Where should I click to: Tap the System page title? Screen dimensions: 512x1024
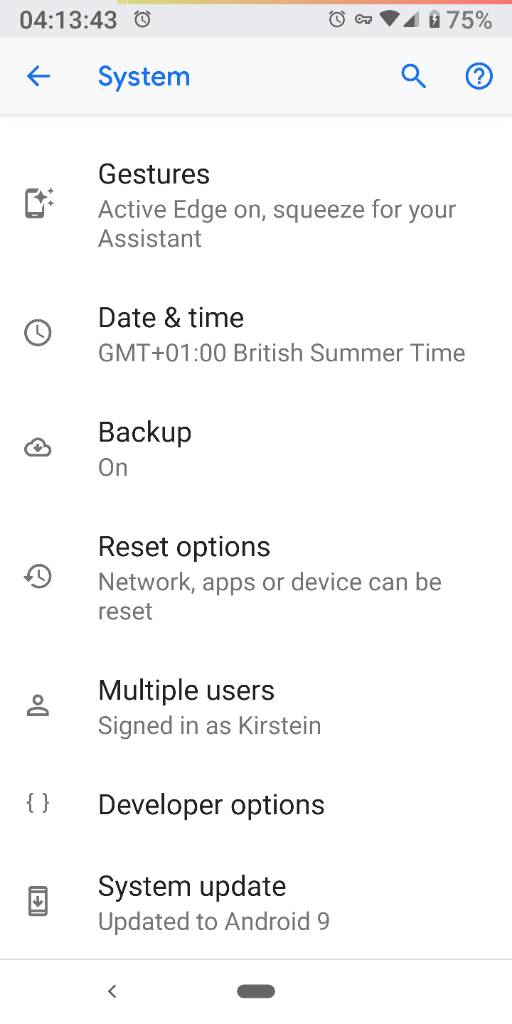[x=144, y=78]
